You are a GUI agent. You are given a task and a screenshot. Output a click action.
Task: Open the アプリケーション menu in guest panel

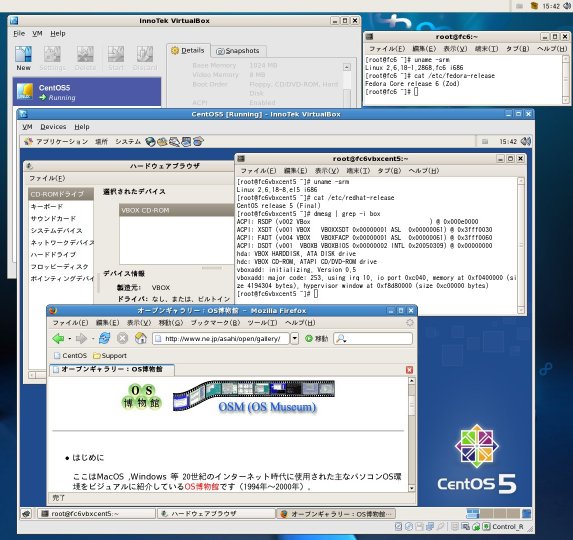pyautogui.click(x=57, y=141)
